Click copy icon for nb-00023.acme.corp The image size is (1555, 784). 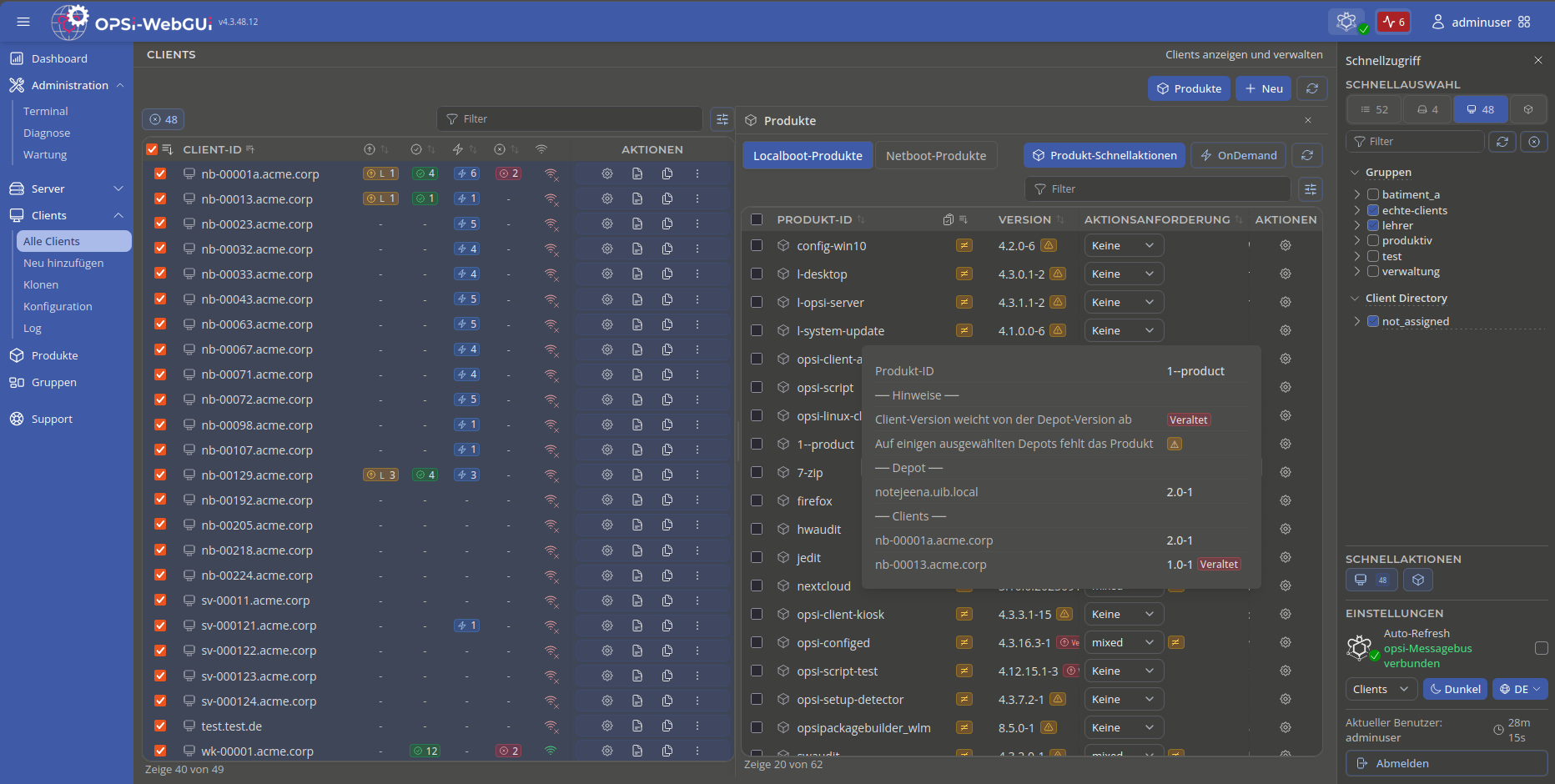667,224
